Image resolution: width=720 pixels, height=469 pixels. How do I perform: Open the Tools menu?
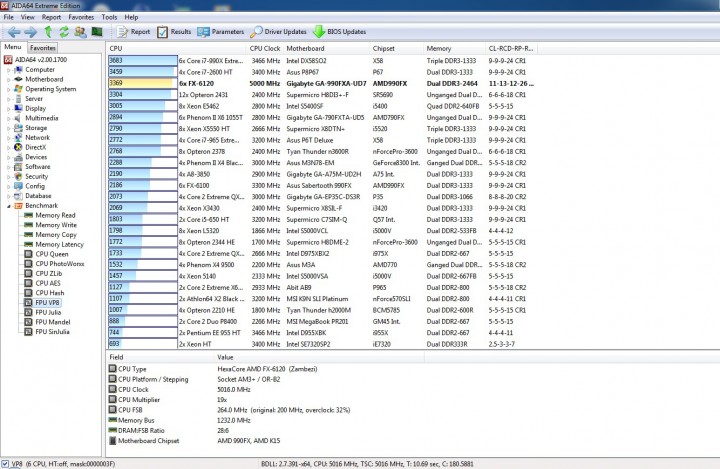109,17
